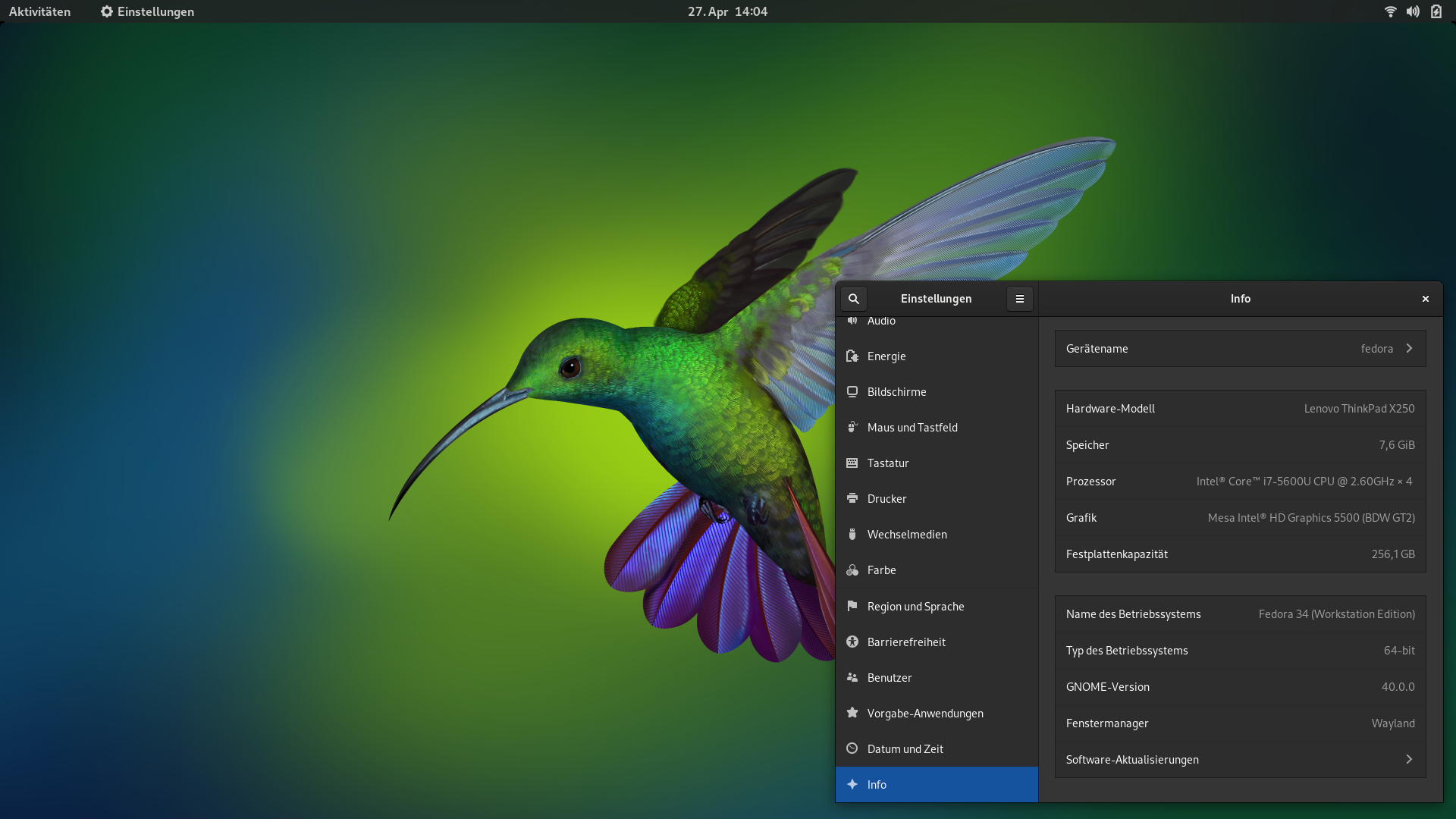Click the Barrierefreiheit accessibility icon
Image resolution: width=1456 pixels, height=819 pixels.
[852, 642]
